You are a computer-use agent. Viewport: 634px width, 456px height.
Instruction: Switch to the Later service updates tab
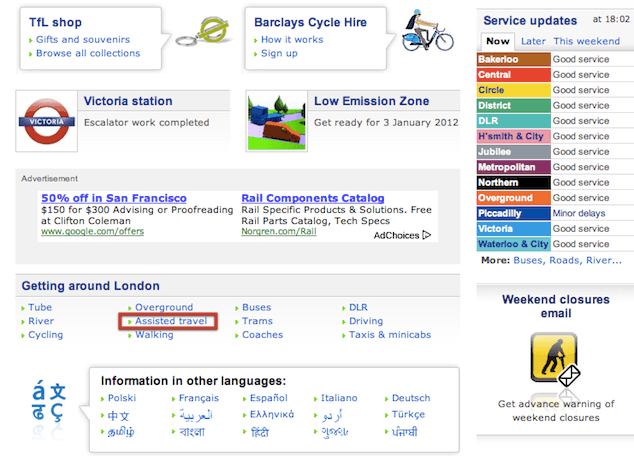coord(533,41)
